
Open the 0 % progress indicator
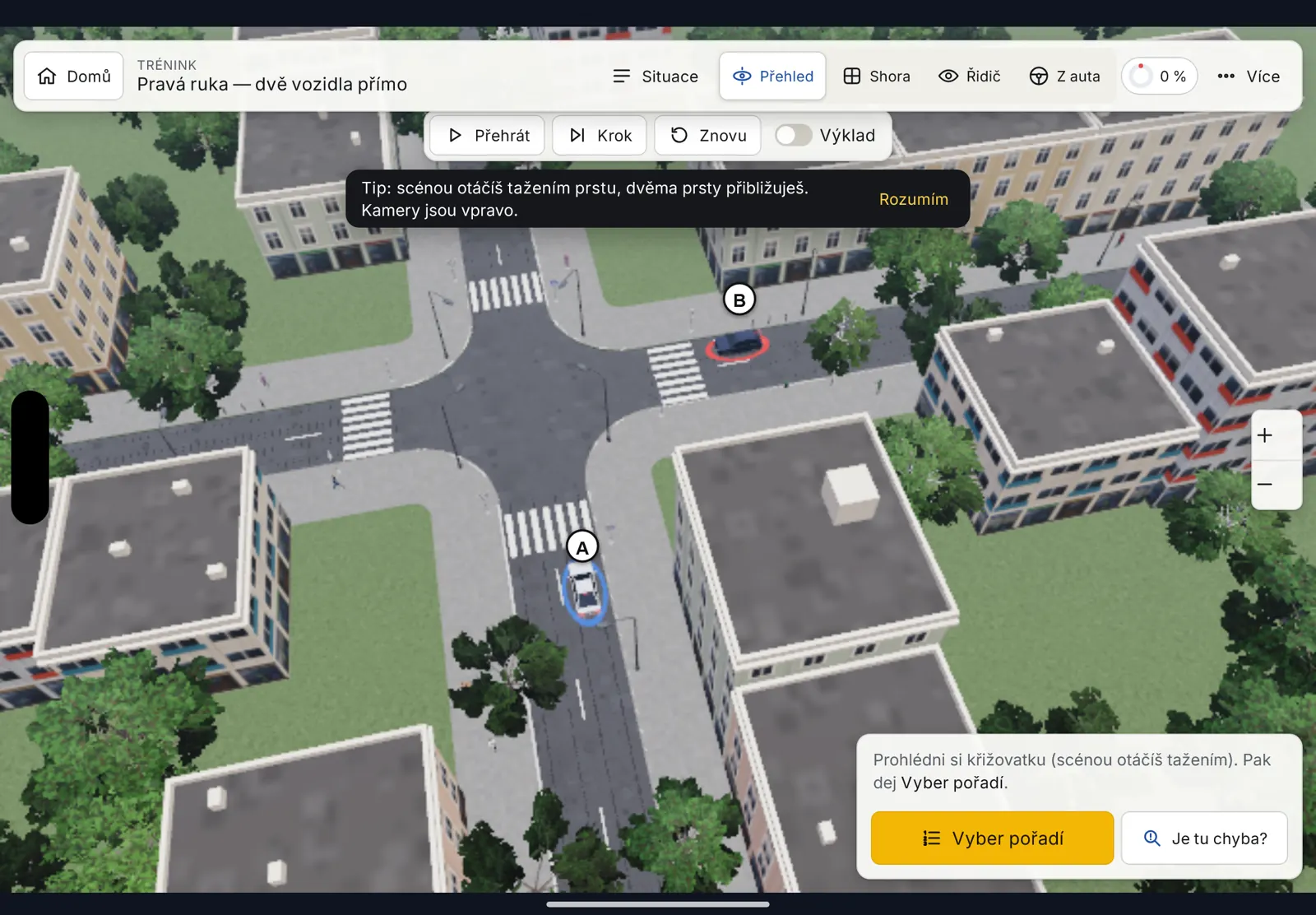click(1159, 77)
